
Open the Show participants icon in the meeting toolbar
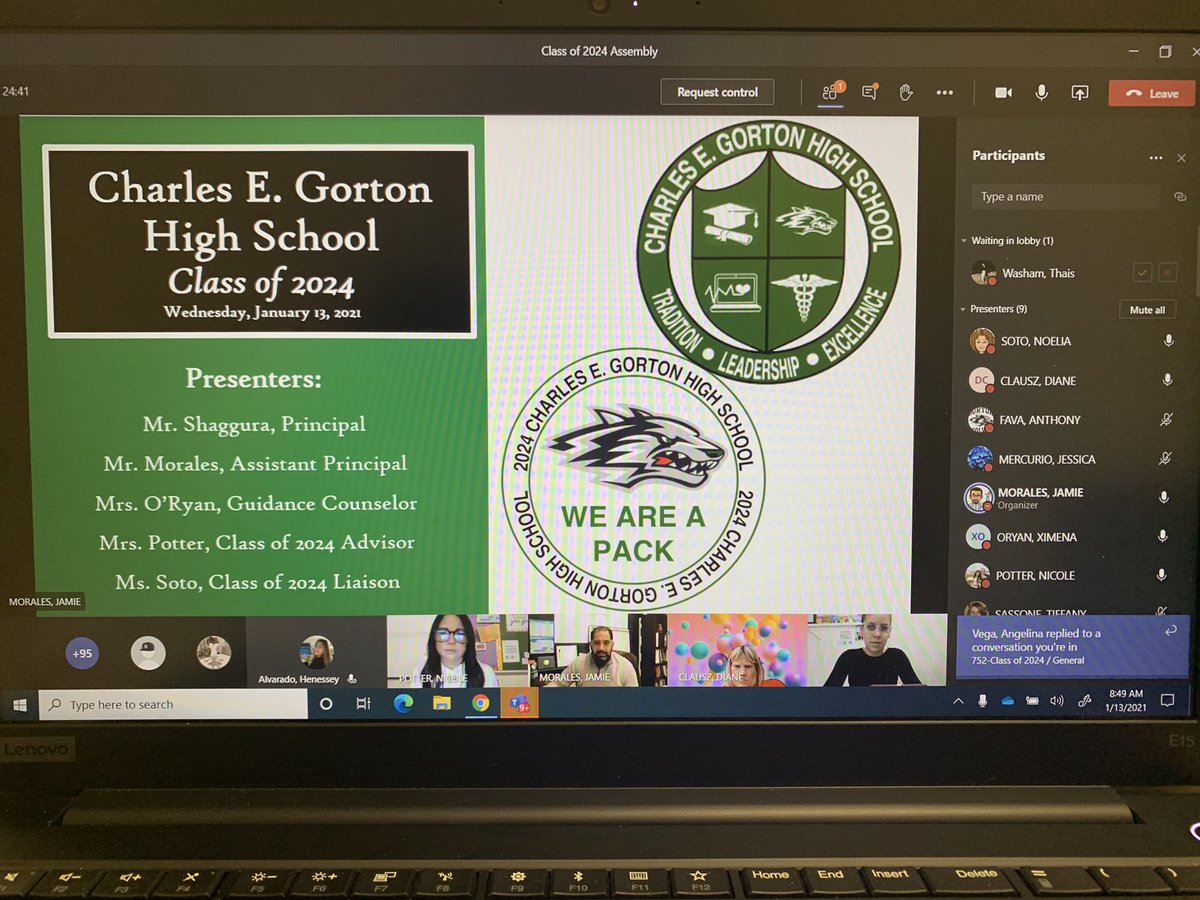[830, 92]
